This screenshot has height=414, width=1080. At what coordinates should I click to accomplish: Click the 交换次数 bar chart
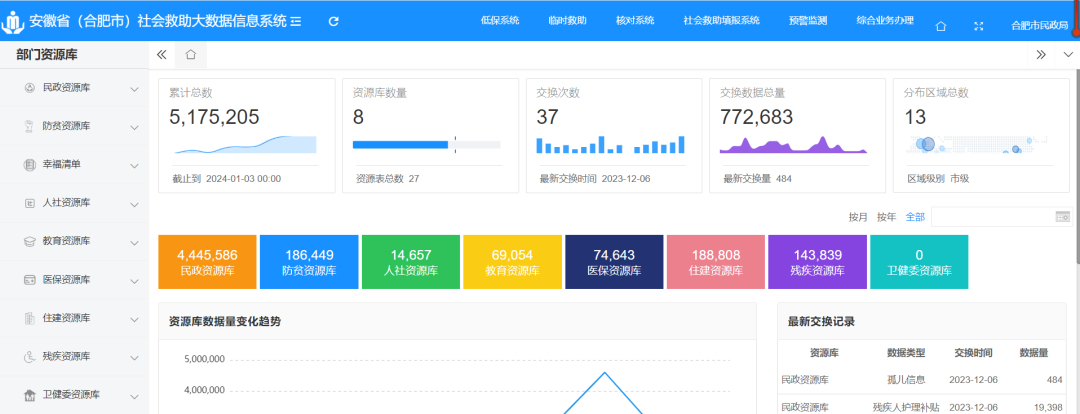(x=610, y=144)
